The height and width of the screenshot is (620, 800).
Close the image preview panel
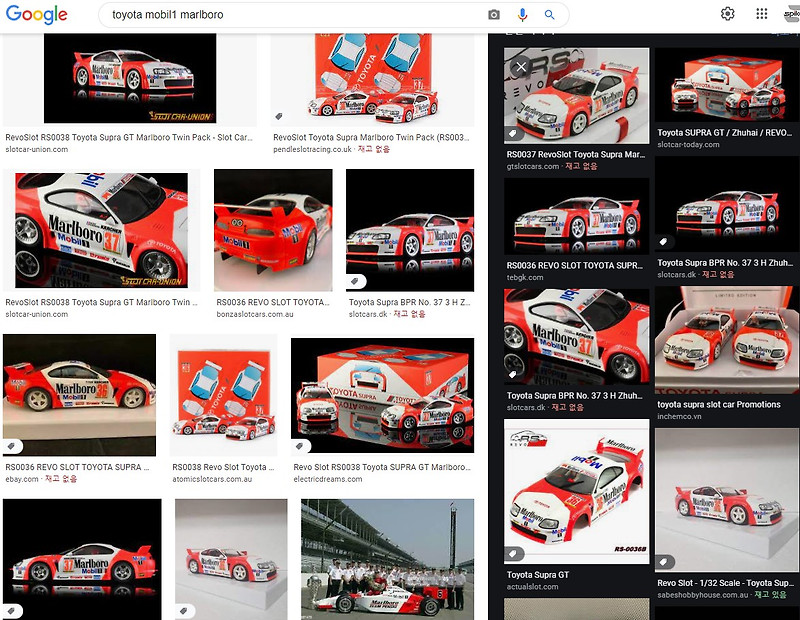coord(520,67)
